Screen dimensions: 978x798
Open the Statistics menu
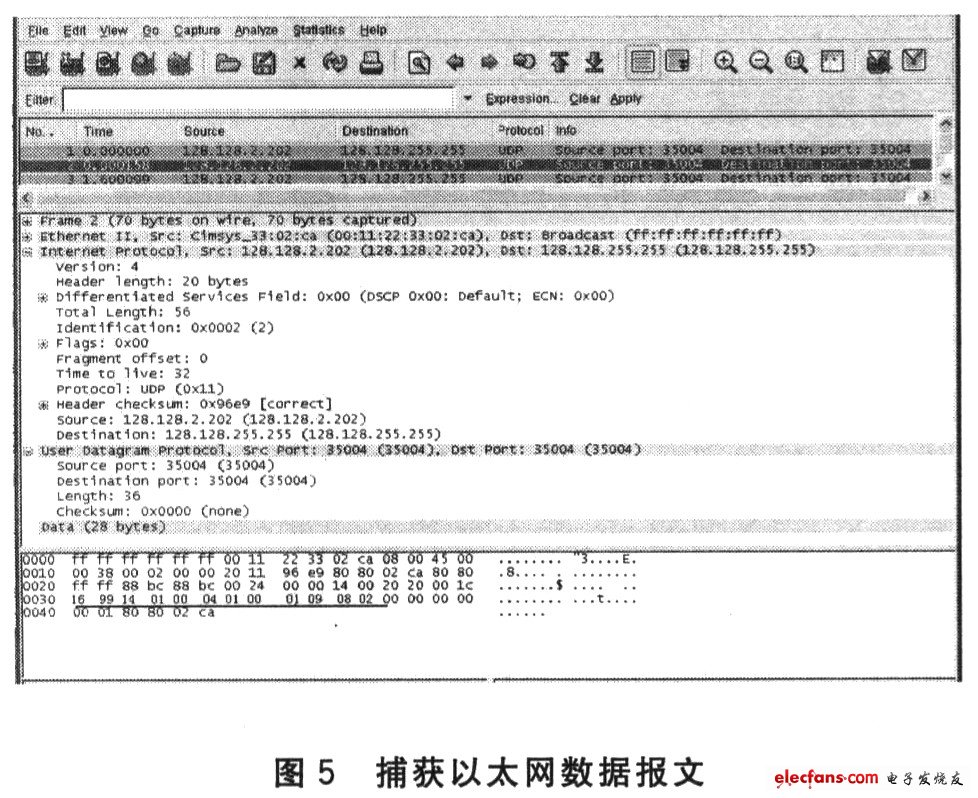pos(318,31)
